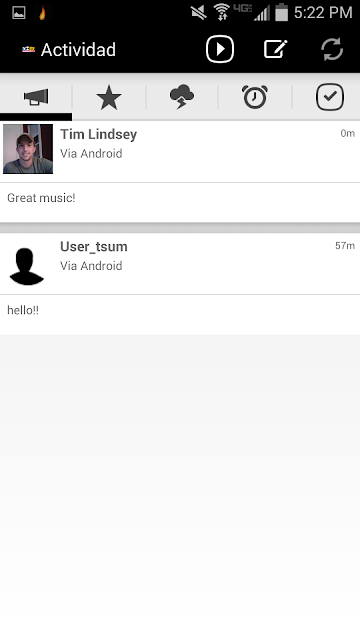Tap the muted sound status icon

(199, 13)
